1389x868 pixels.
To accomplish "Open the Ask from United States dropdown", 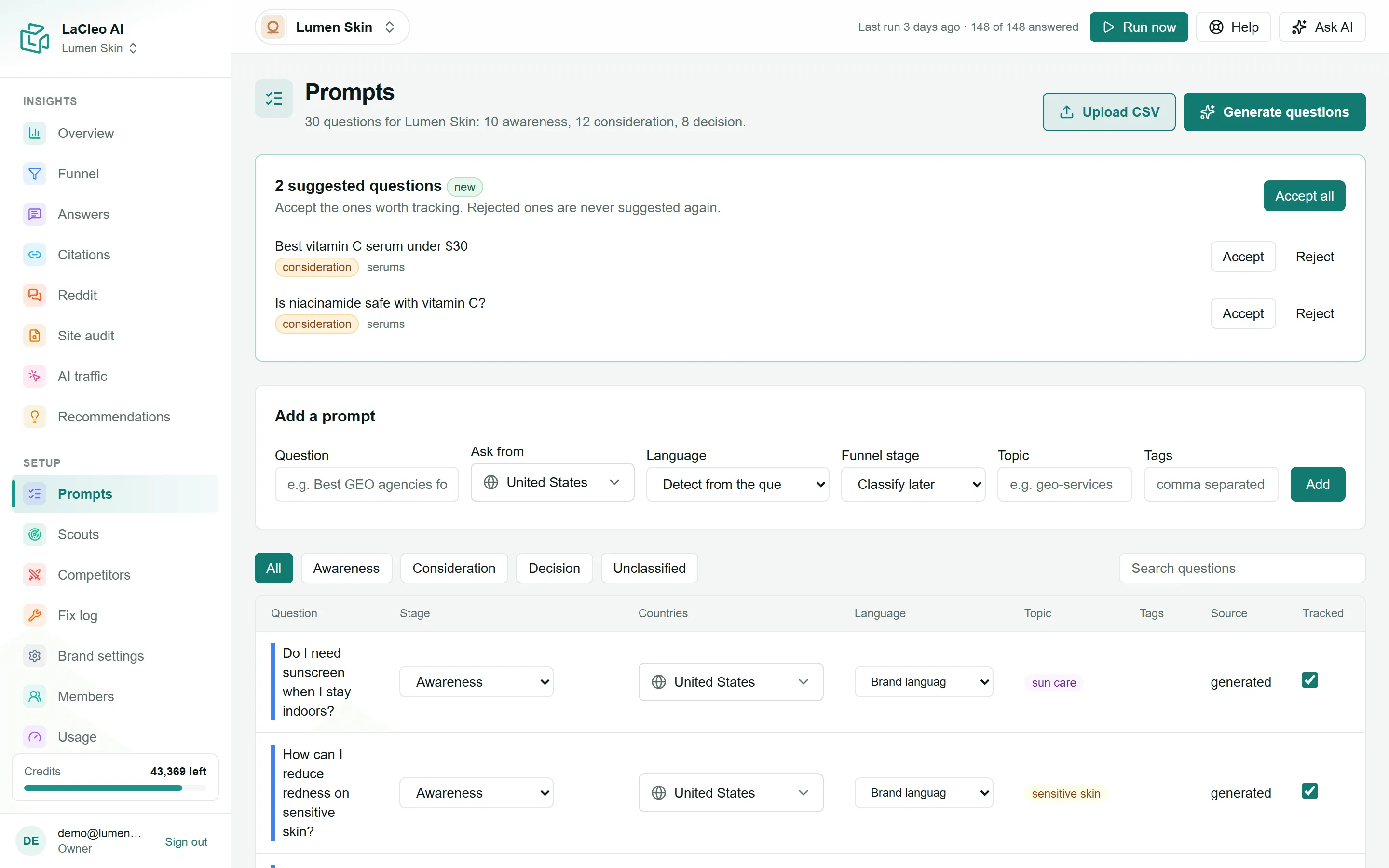I will tap(552, 482).
